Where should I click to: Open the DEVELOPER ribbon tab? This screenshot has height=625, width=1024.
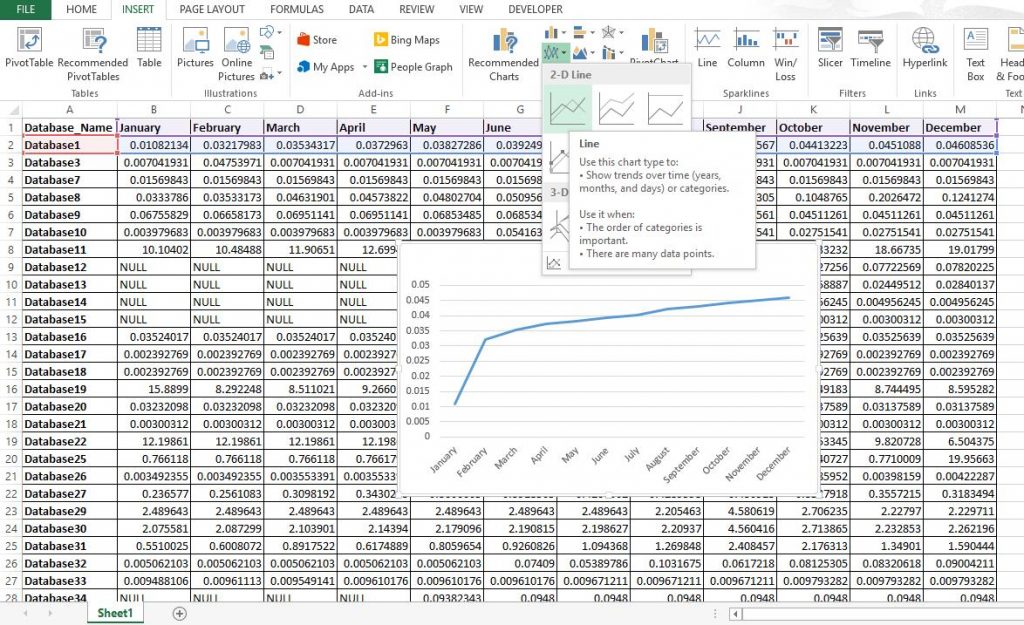coord(536,10)
